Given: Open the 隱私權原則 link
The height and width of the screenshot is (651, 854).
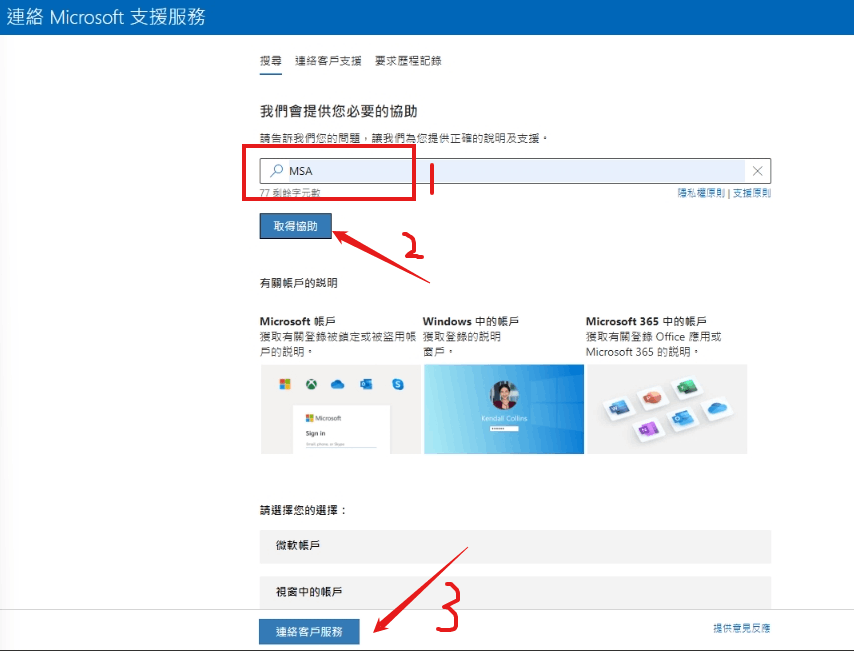Looking at the screenshot, I should point(701,193).
